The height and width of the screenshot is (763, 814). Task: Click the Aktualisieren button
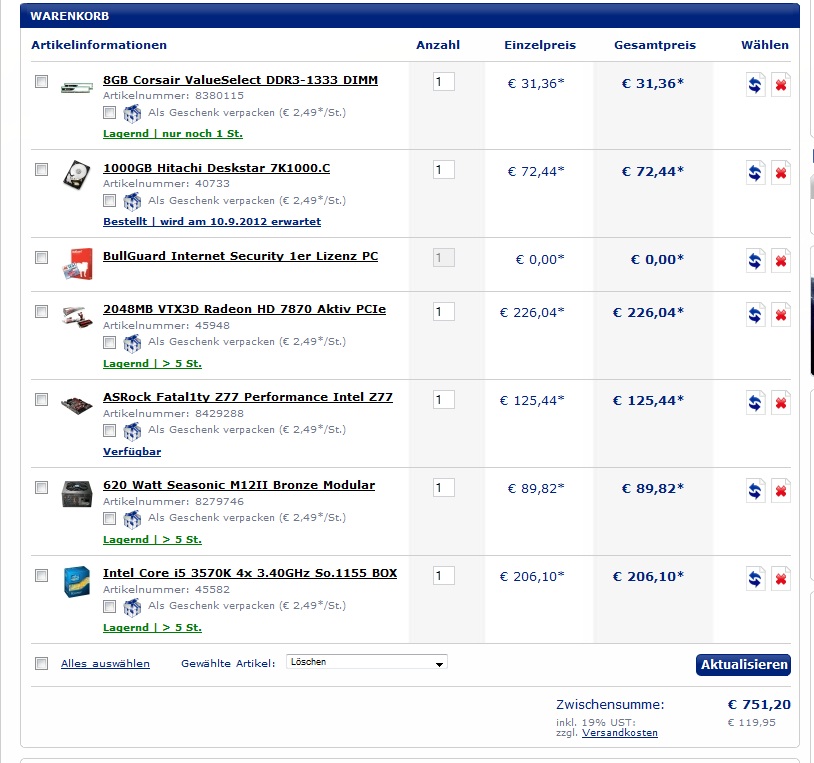[x=743, y=665]
